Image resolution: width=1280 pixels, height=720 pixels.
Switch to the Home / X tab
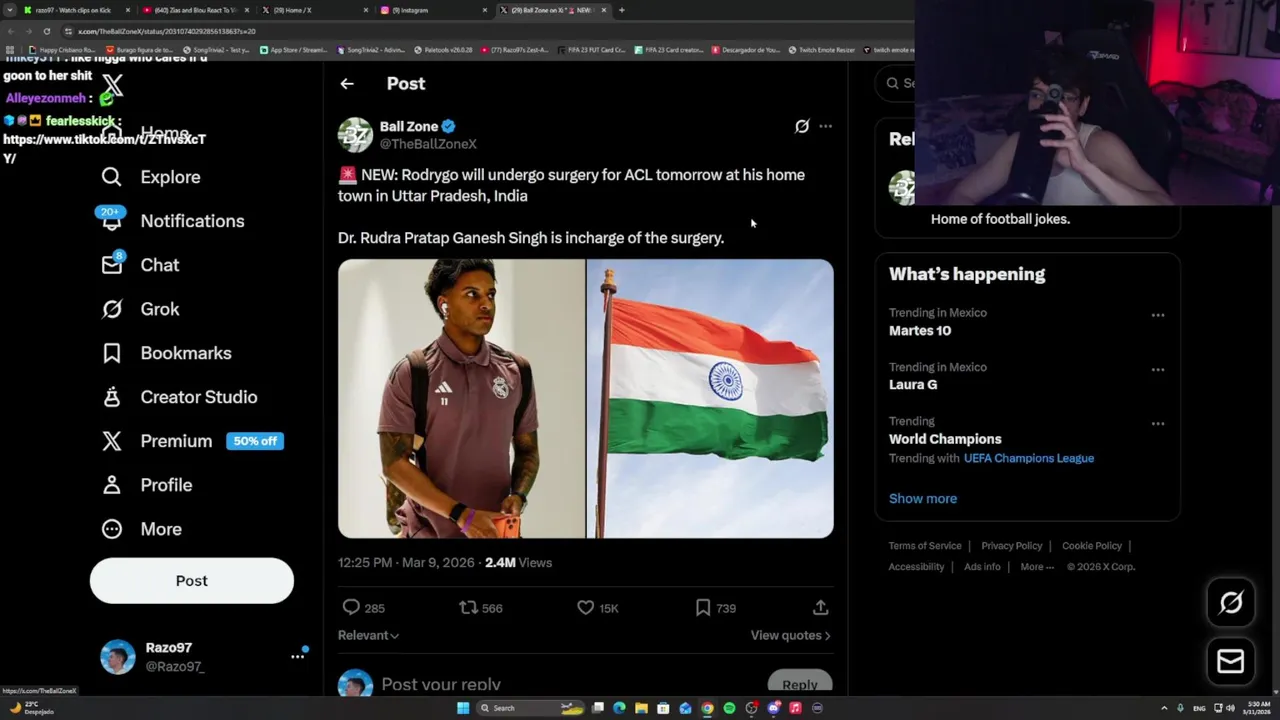pos(315,10)
